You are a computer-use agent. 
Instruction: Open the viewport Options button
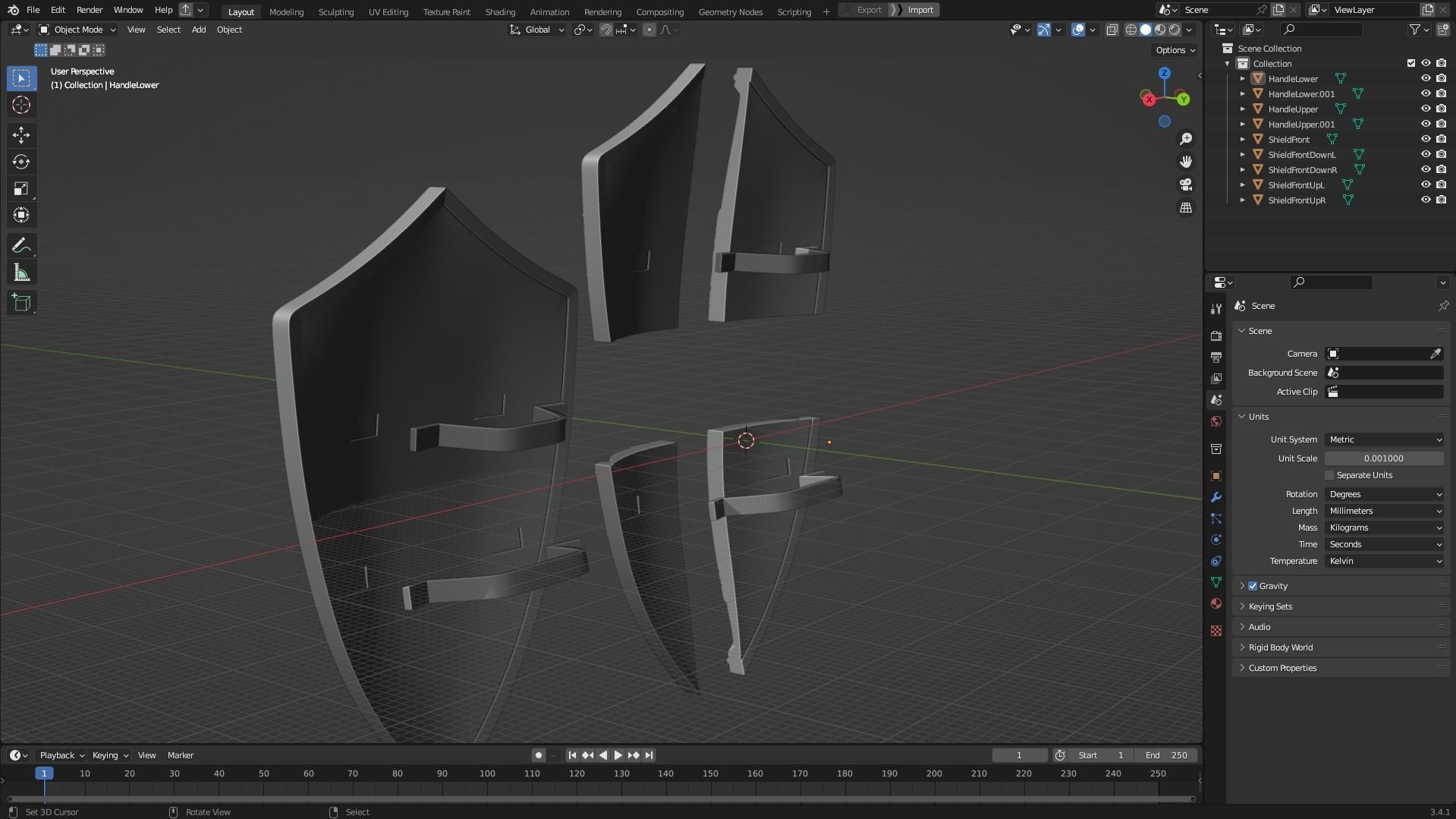(1175, 50)
